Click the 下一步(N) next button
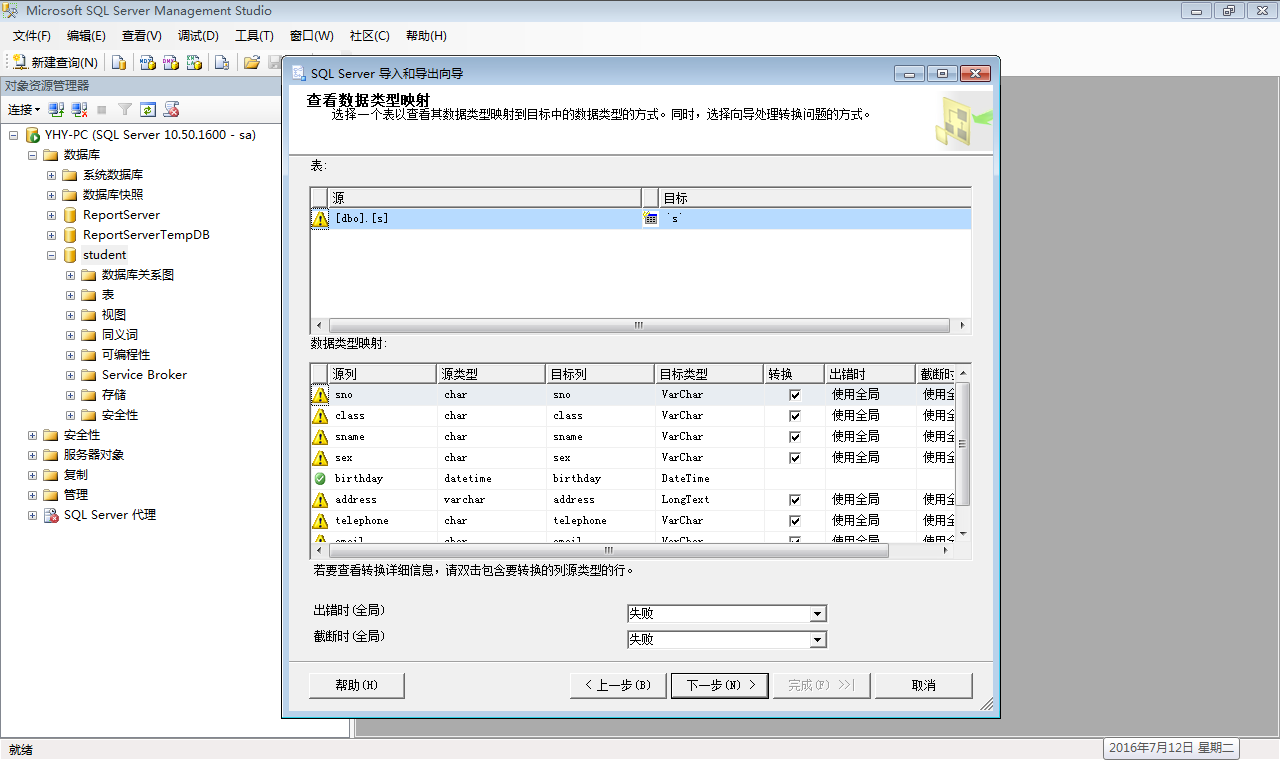The height and width of the screenshot is (760, 1280). (x=720, y=685)
